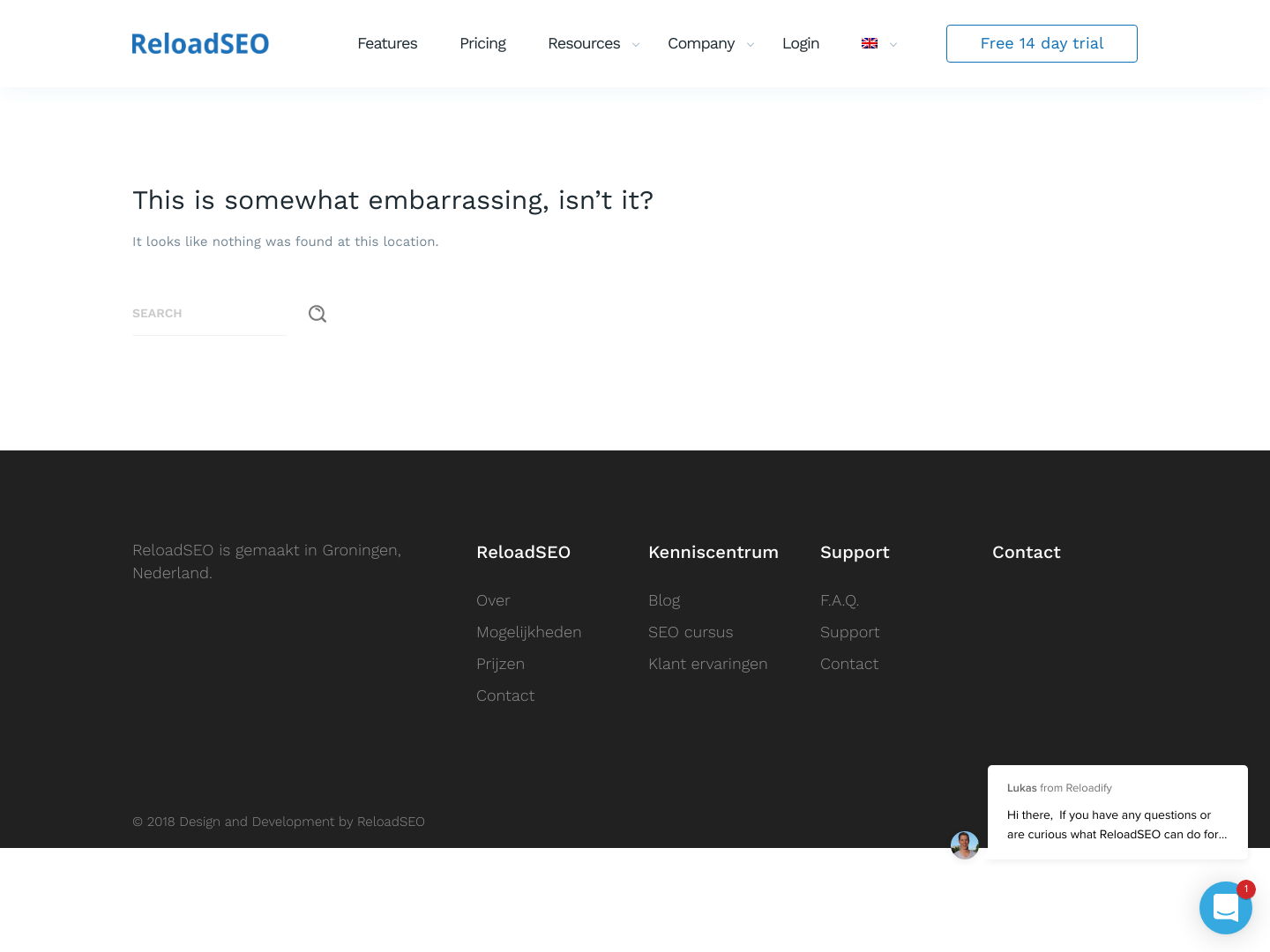Open the F.A.Q. footer link
This screenshot has height=952, width=1270.
click(x=840, y=600)
